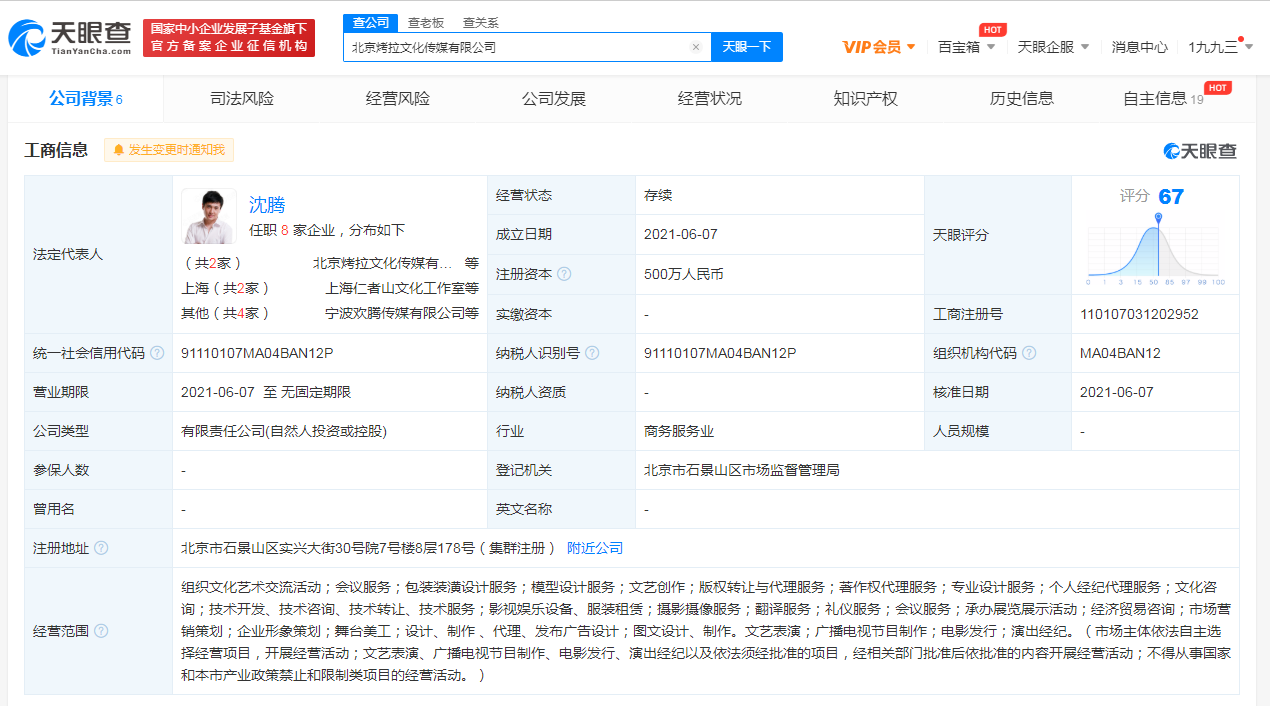1270x706 pixels.
Task: Open help icon next to 组织机构代码
Action: (1029, 353)
